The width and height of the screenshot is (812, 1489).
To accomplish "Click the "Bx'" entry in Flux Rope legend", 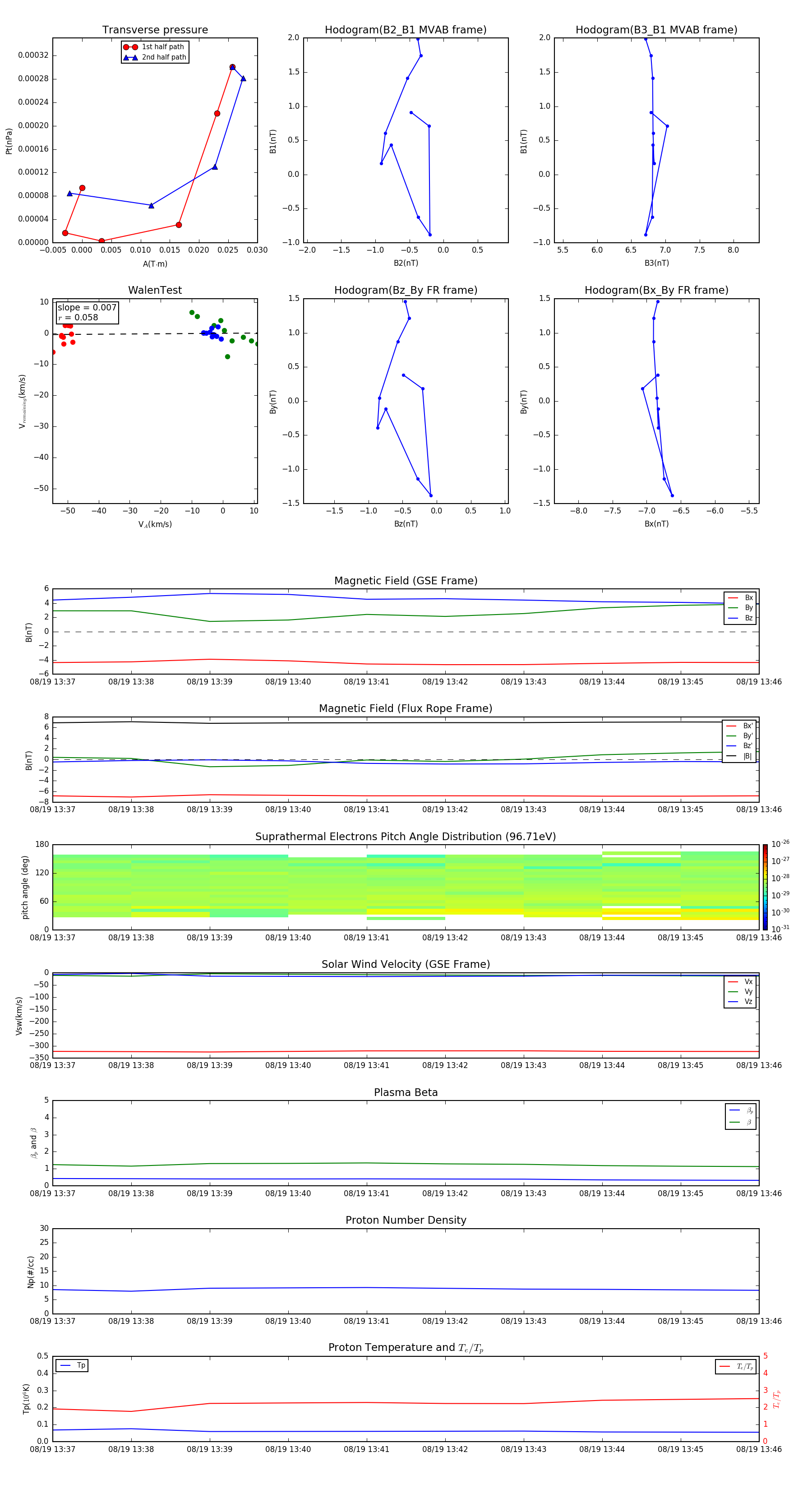I will tap(739, 726).
